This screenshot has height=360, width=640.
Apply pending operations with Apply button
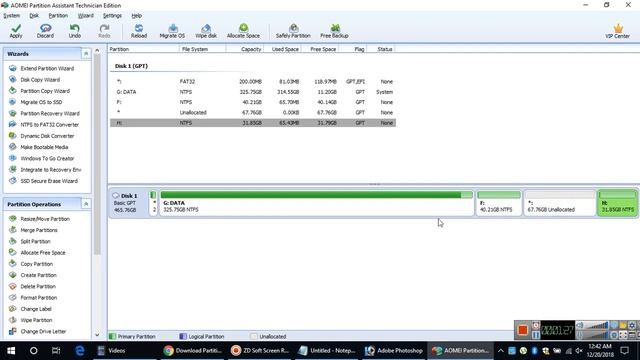(x=16, y=31)
